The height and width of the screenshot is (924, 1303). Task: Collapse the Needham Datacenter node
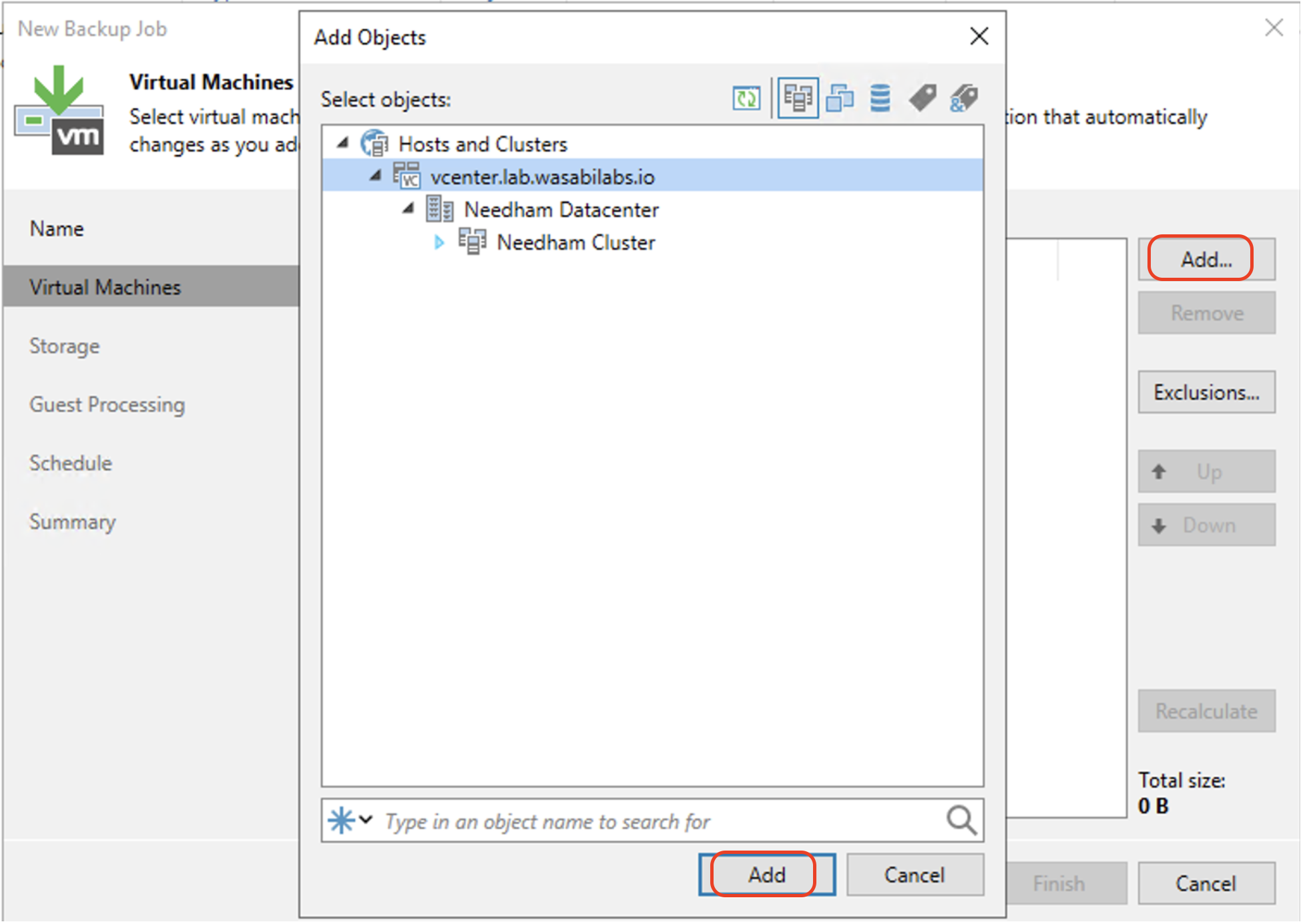click(409, 208)
